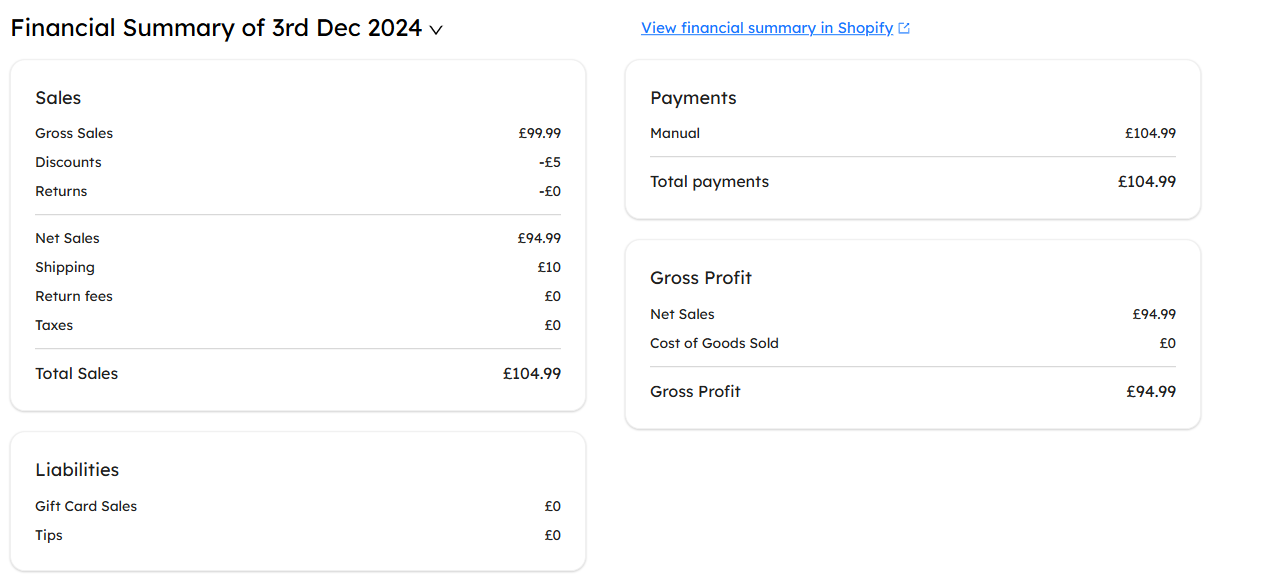
Task: Click the Financial Summary of 3rd Dec 2024 heading
Action: [216, 28]
